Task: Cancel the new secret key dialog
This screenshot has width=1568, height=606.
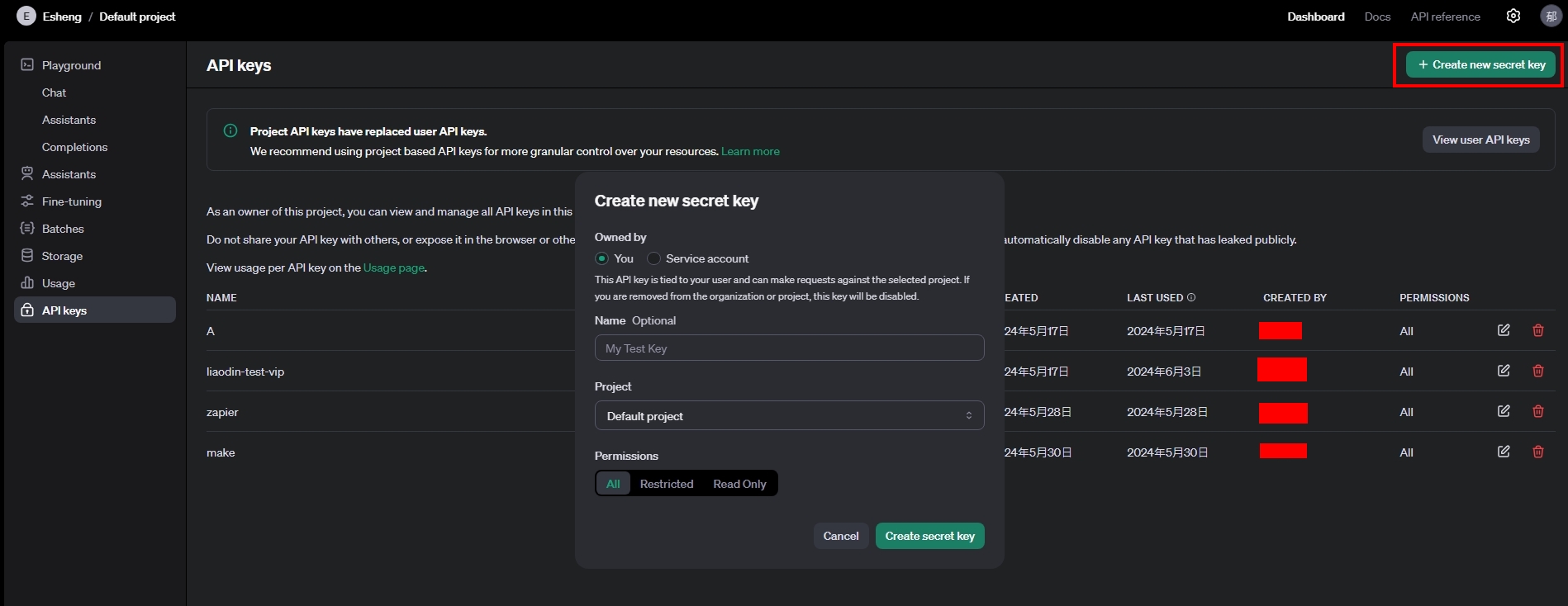Action: tap(840, 536)
